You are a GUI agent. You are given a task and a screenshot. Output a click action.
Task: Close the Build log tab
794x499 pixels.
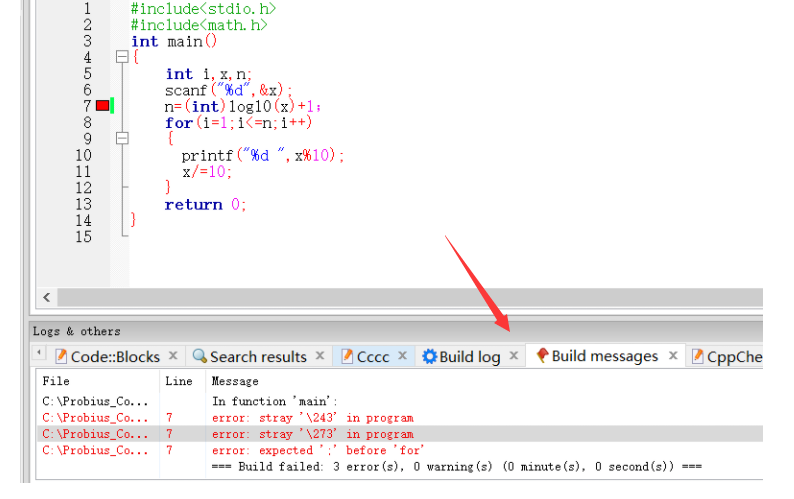point(513,356)
